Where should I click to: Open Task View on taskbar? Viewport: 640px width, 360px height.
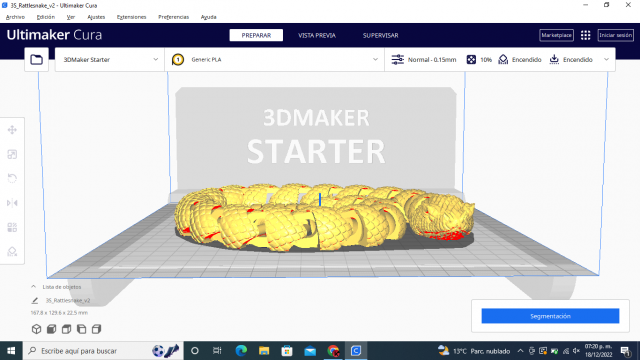(x=217, y=351)
